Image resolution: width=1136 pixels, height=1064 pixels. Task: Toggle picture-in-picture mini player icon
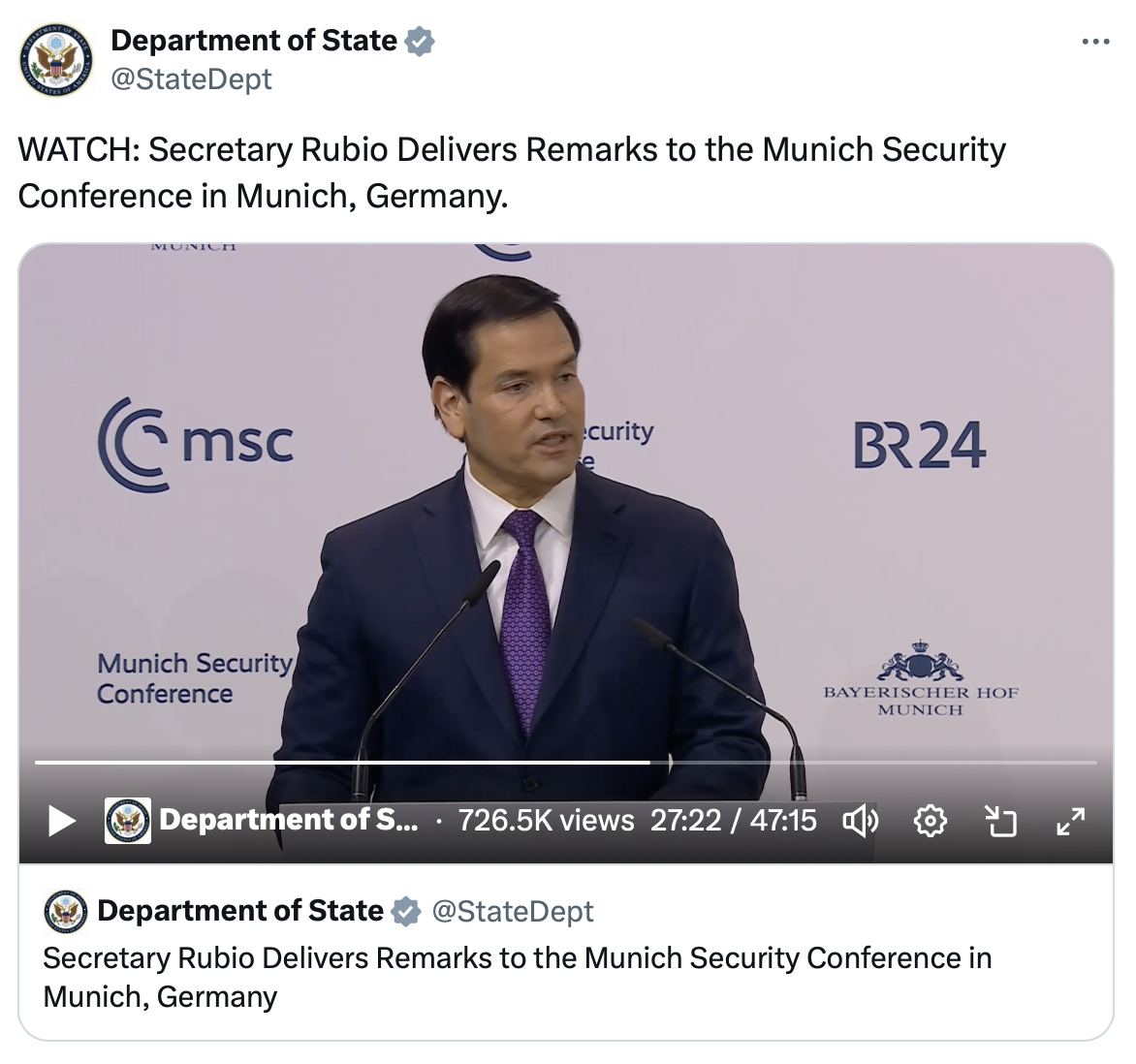(x=1000, y=822)
